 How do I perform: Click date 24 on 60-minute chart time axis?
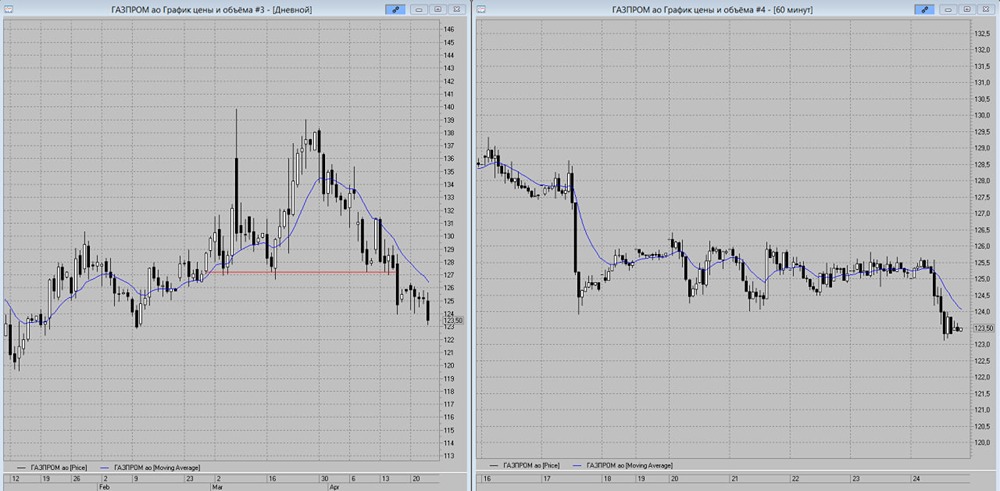(x=916, y=478)
